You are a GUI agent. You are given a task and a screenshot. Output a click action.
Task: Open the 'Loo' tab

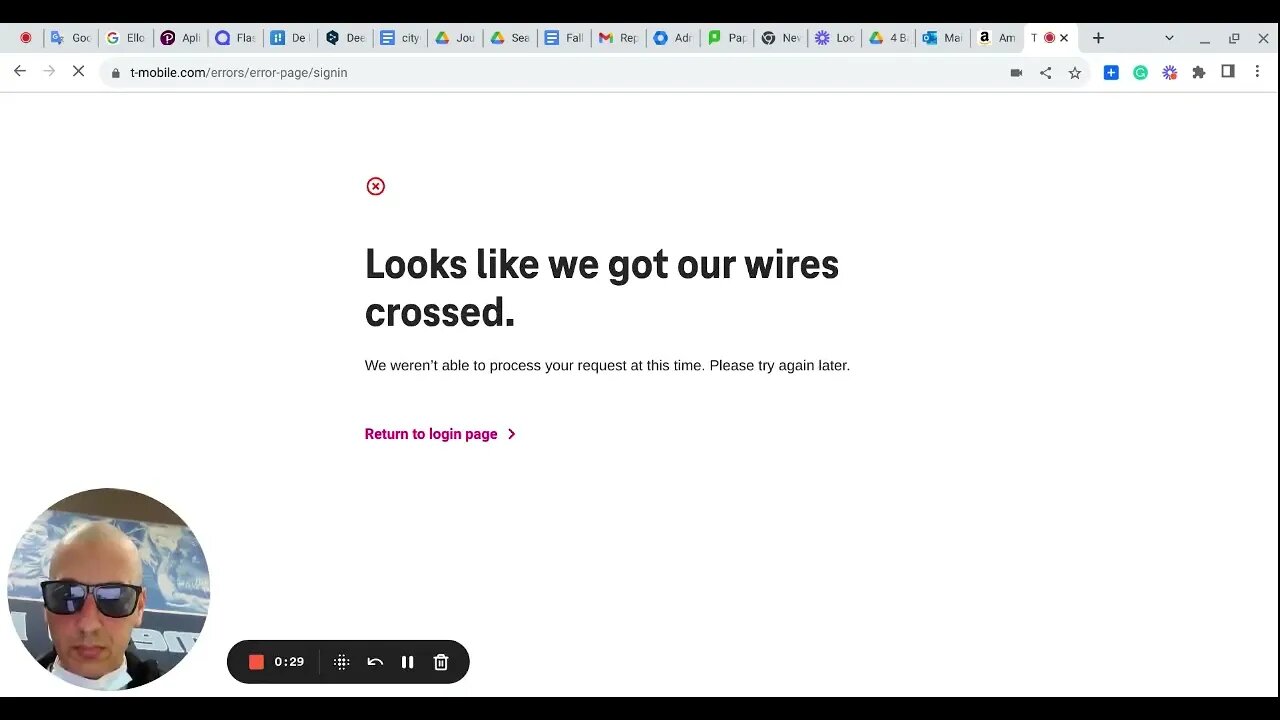point(835,38)
